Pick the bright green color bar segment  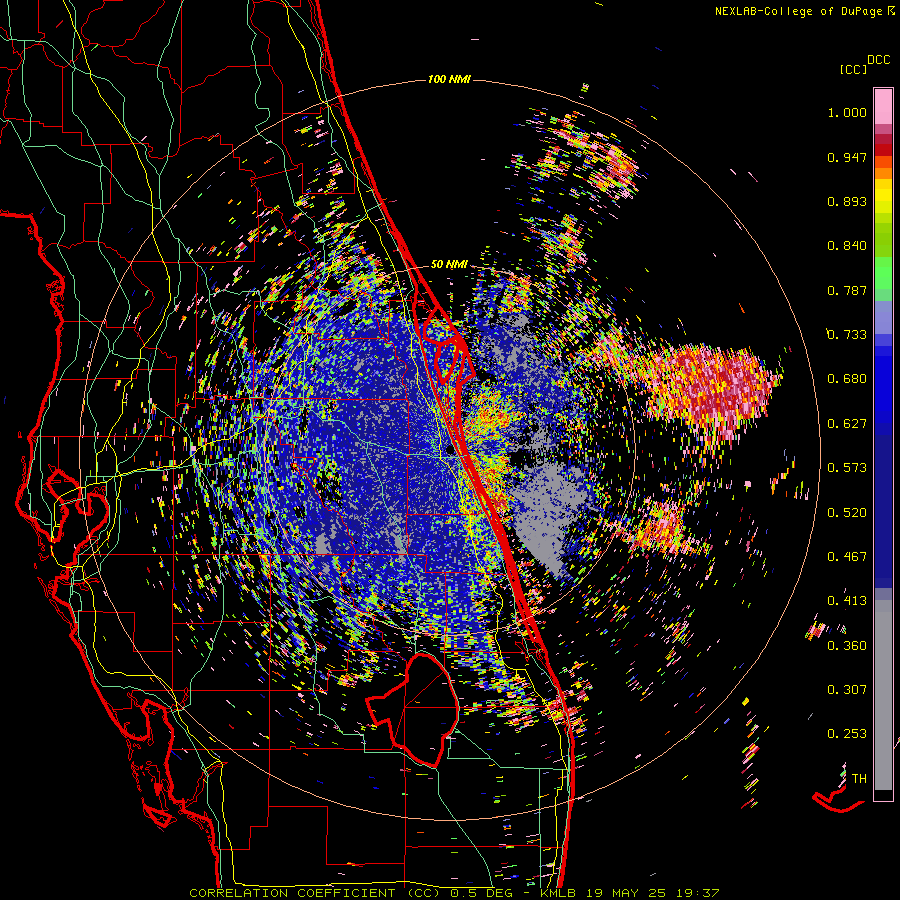point(883,273)
